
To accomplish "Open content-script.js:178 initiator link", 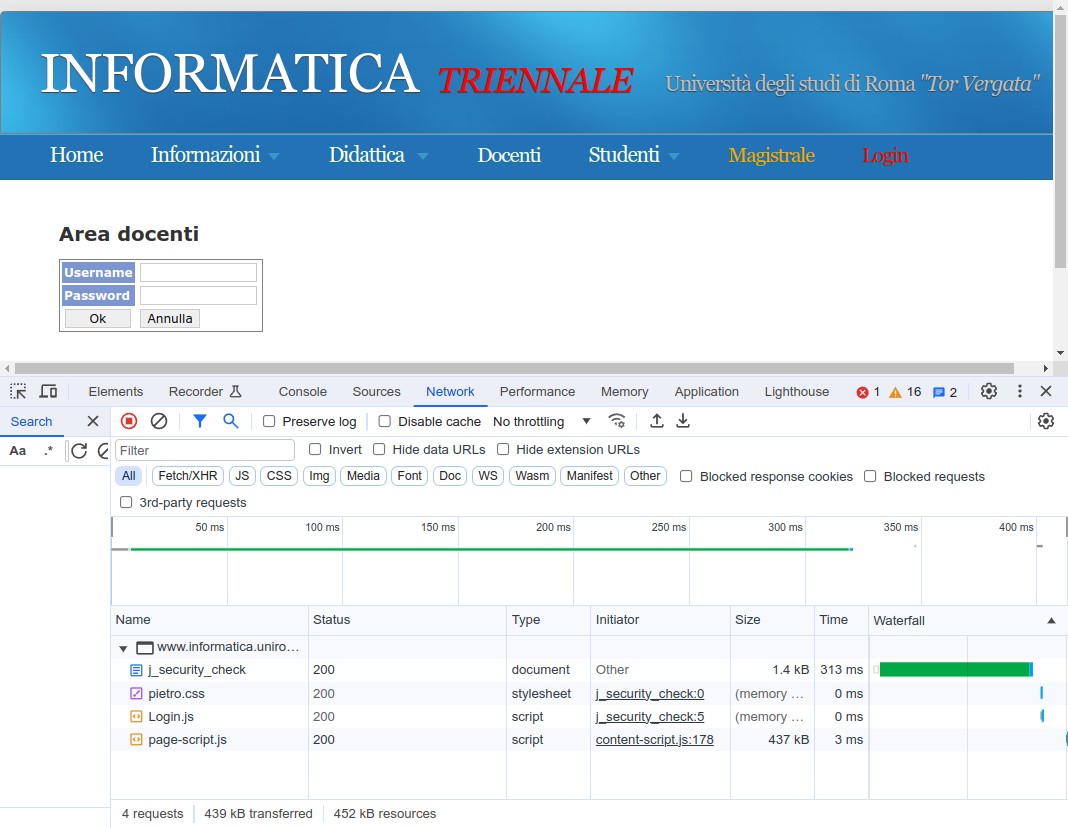I will tap(655, 739).
